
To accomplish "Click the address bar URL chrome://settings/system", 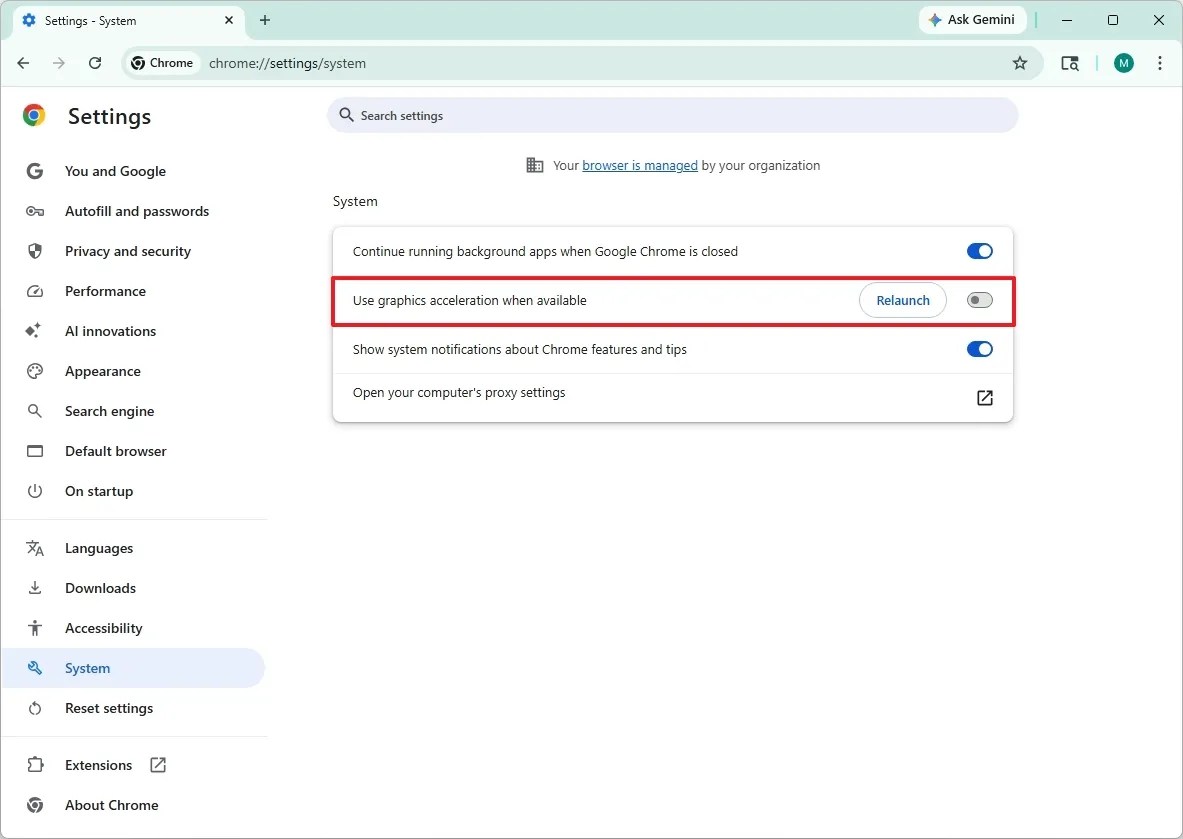I will point(287,63).
